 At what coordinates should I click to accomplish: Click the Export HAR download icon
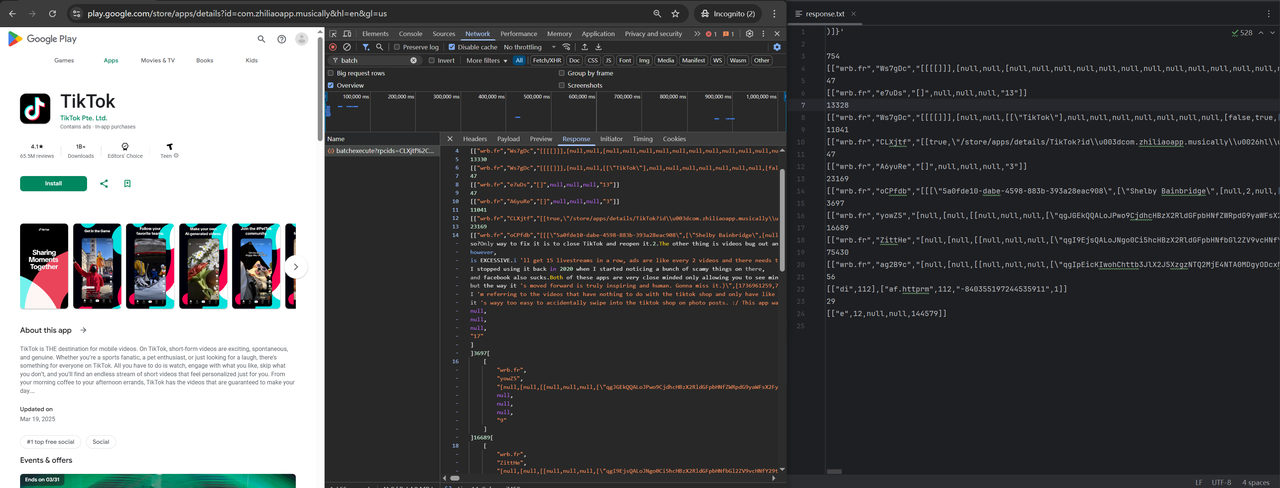pos(598,47)
